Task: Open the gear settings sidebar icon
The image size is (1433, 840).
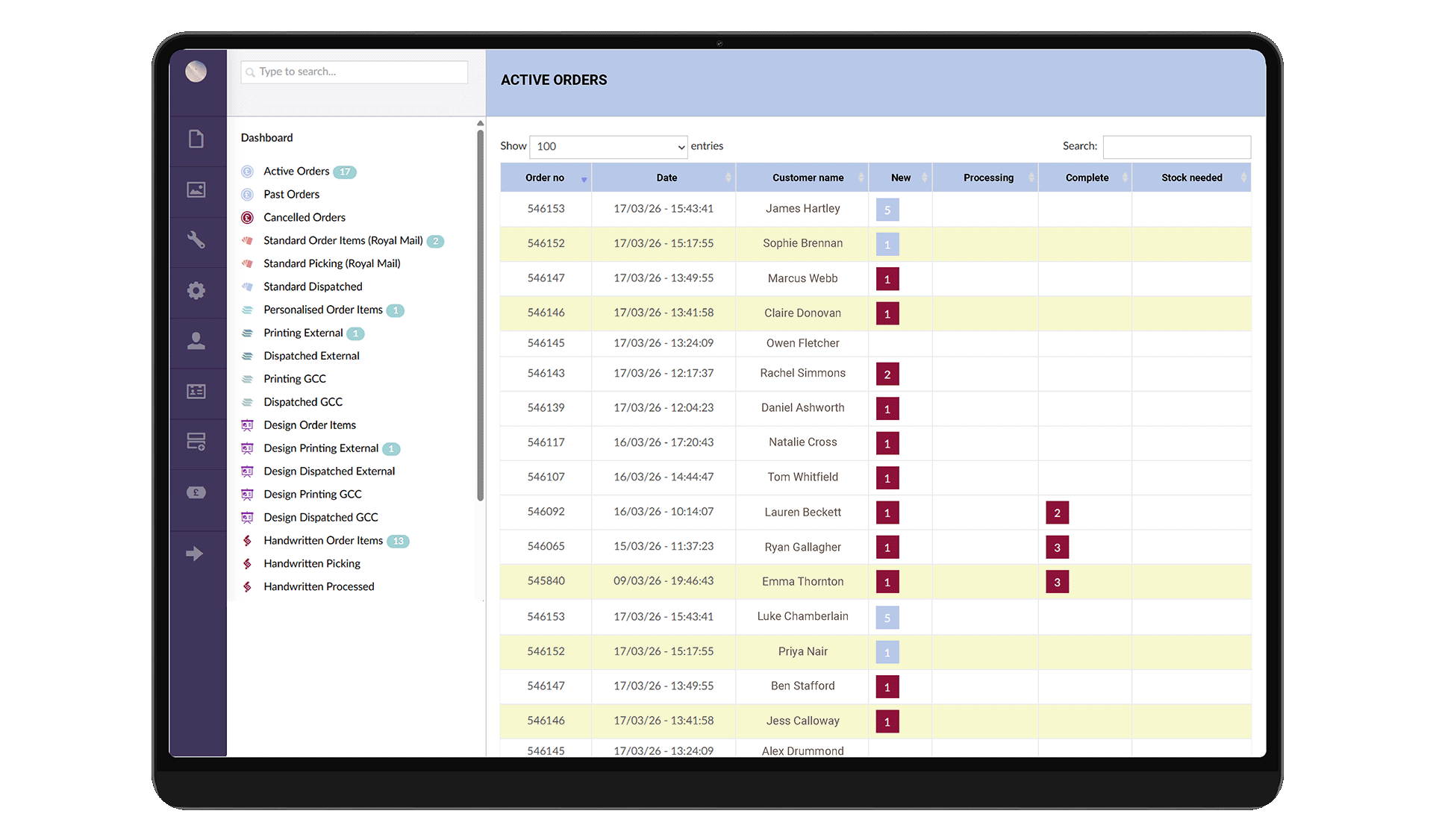Action: (196, 290)
